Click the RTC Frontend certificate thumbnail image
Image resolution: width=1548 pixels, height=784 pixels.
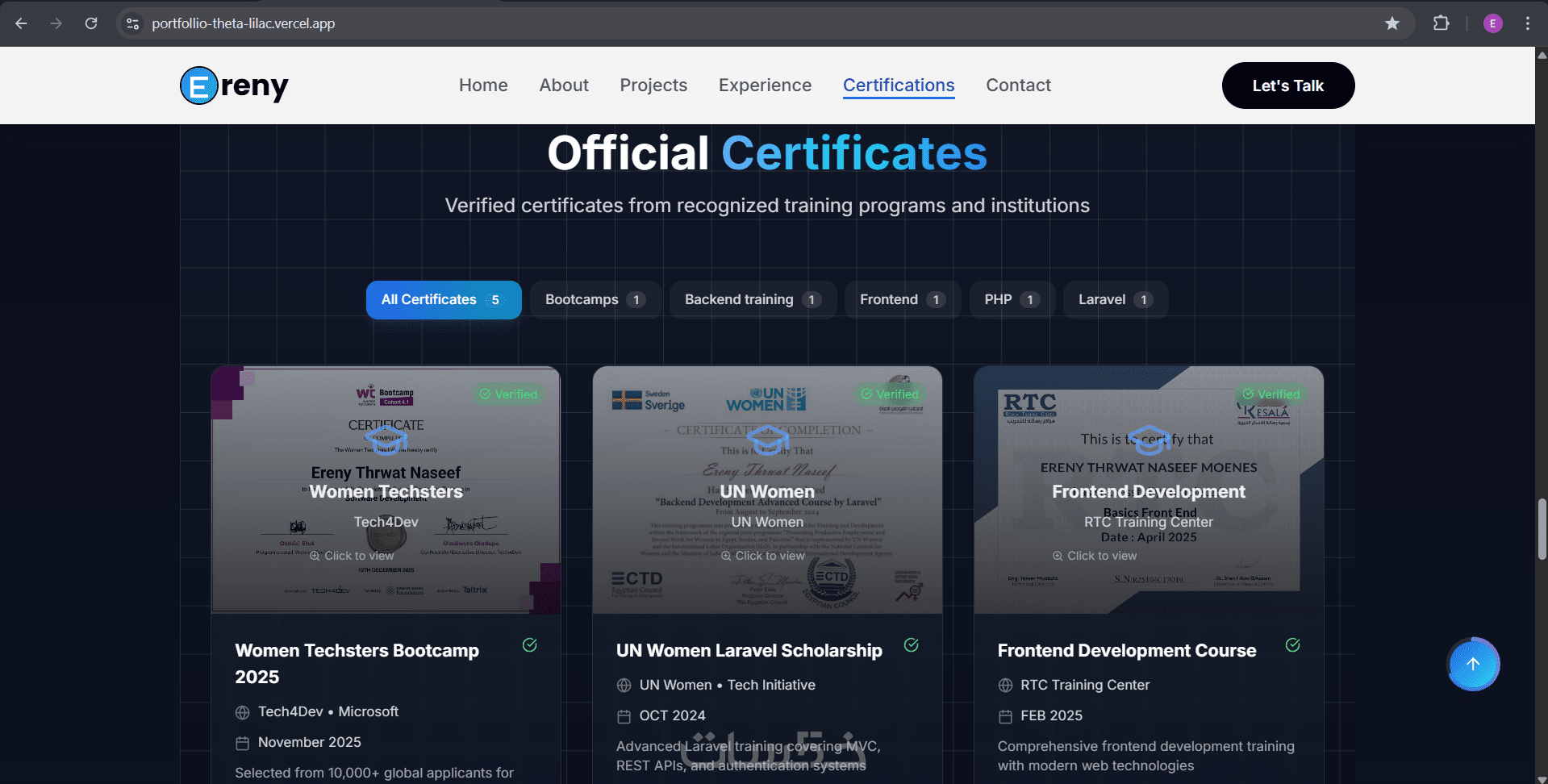1149,490
